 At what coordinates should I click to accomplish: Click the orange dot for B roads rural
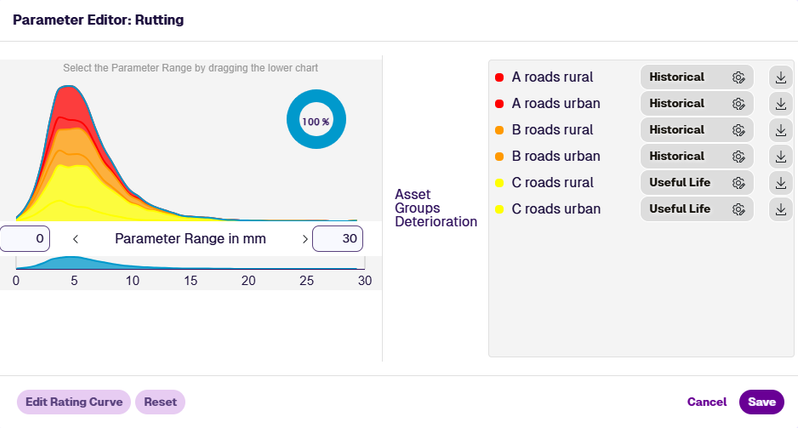[499, 130]
